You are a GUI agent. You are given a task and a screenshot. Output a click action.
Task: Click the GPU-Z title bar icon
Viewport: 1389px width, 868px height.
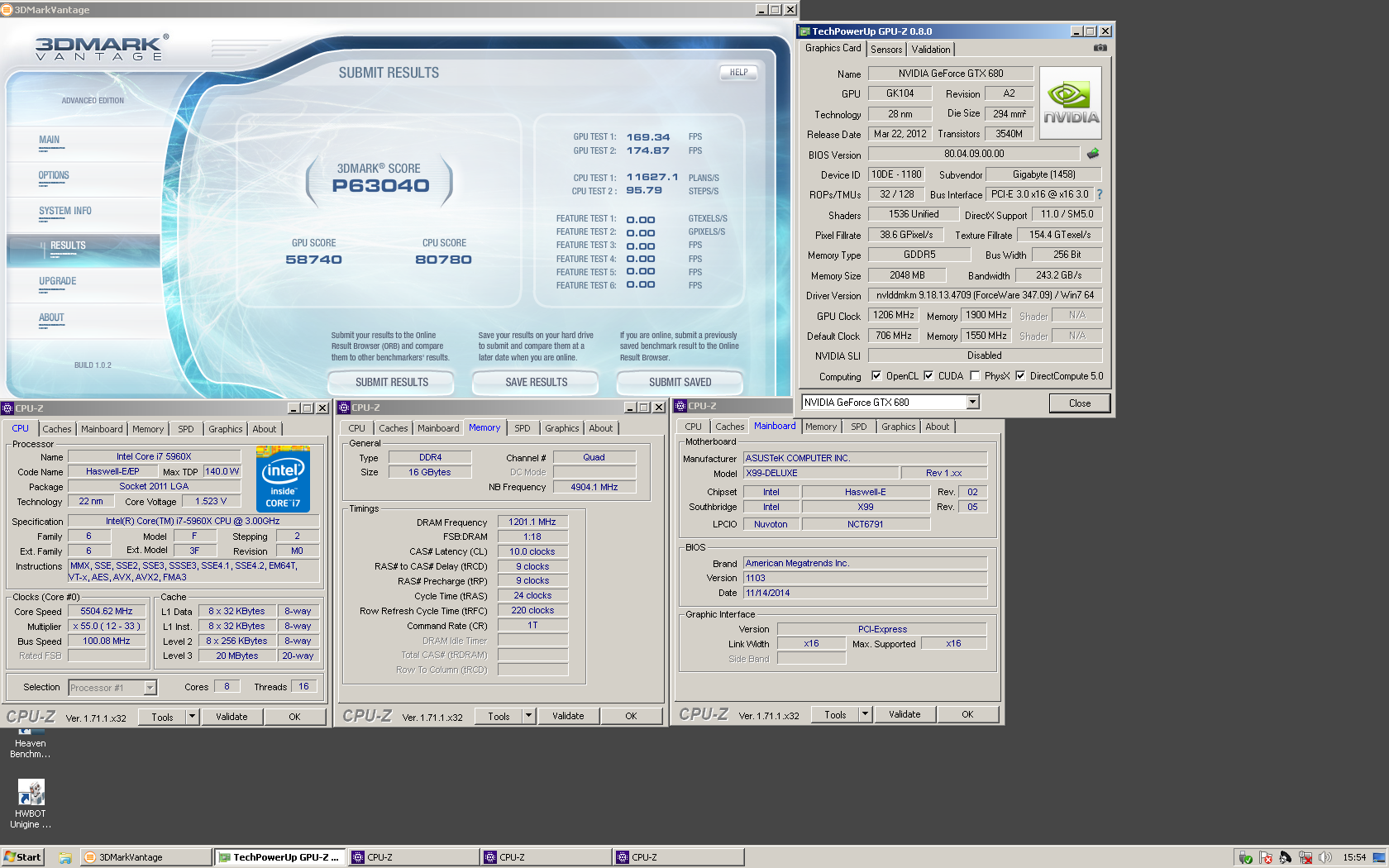click(804, 31)
